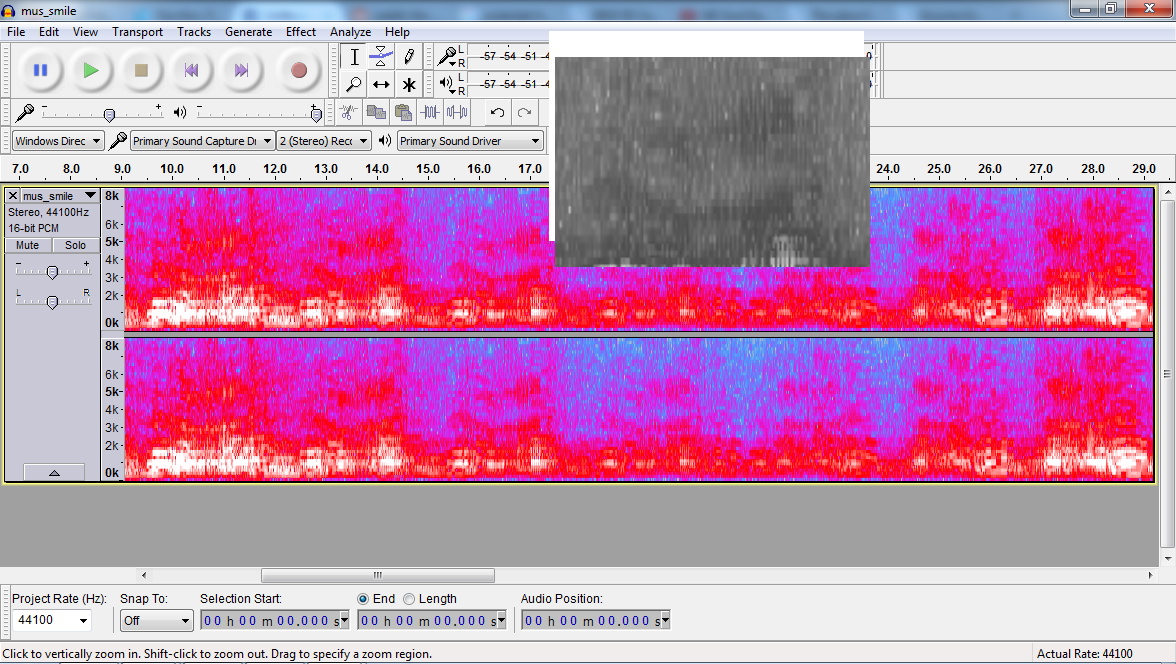Open the End time format dropdown
This screenshot has height=664, width=1176.
[502, 620]
